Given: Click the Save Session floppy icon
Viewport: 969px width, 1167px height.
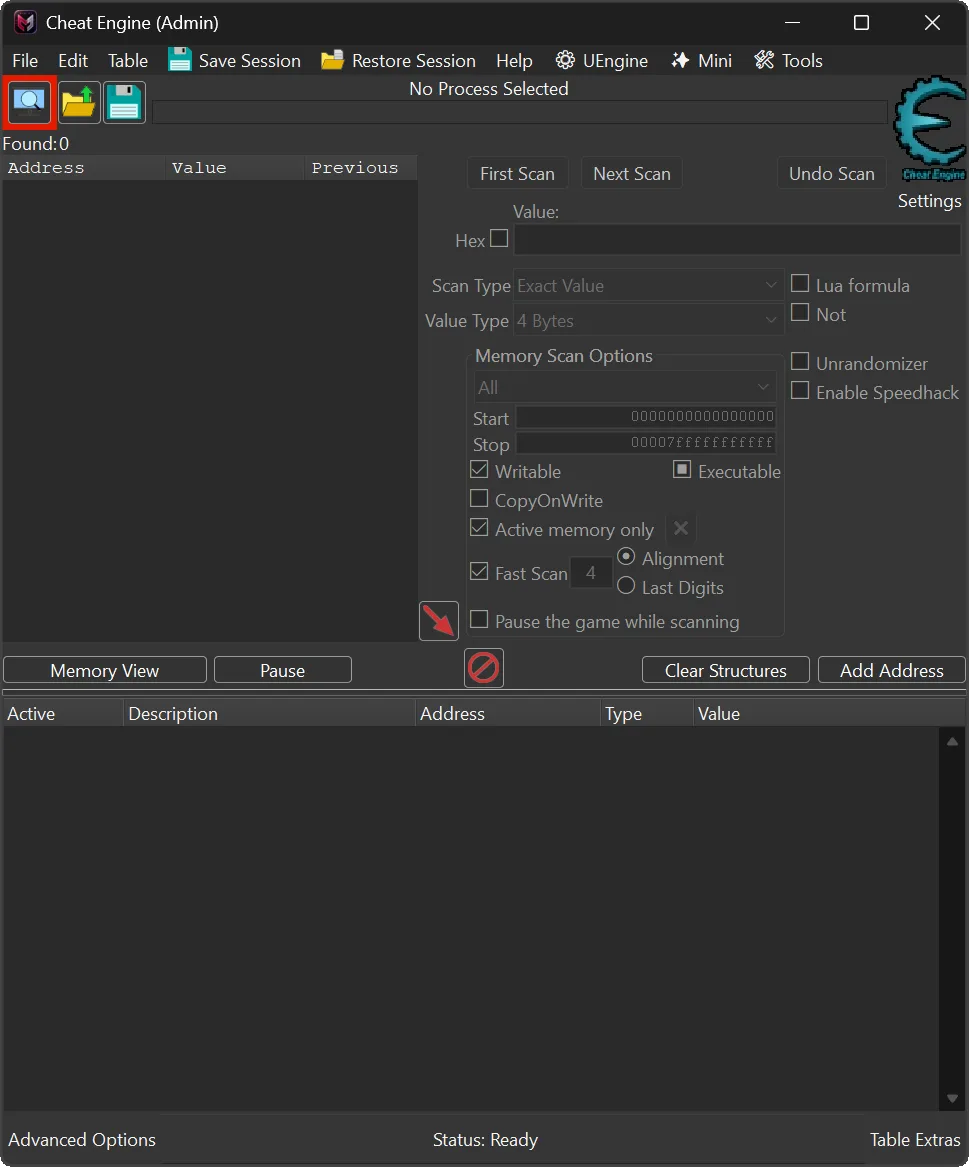Looking at the screenshot, I should pos(179,60).
